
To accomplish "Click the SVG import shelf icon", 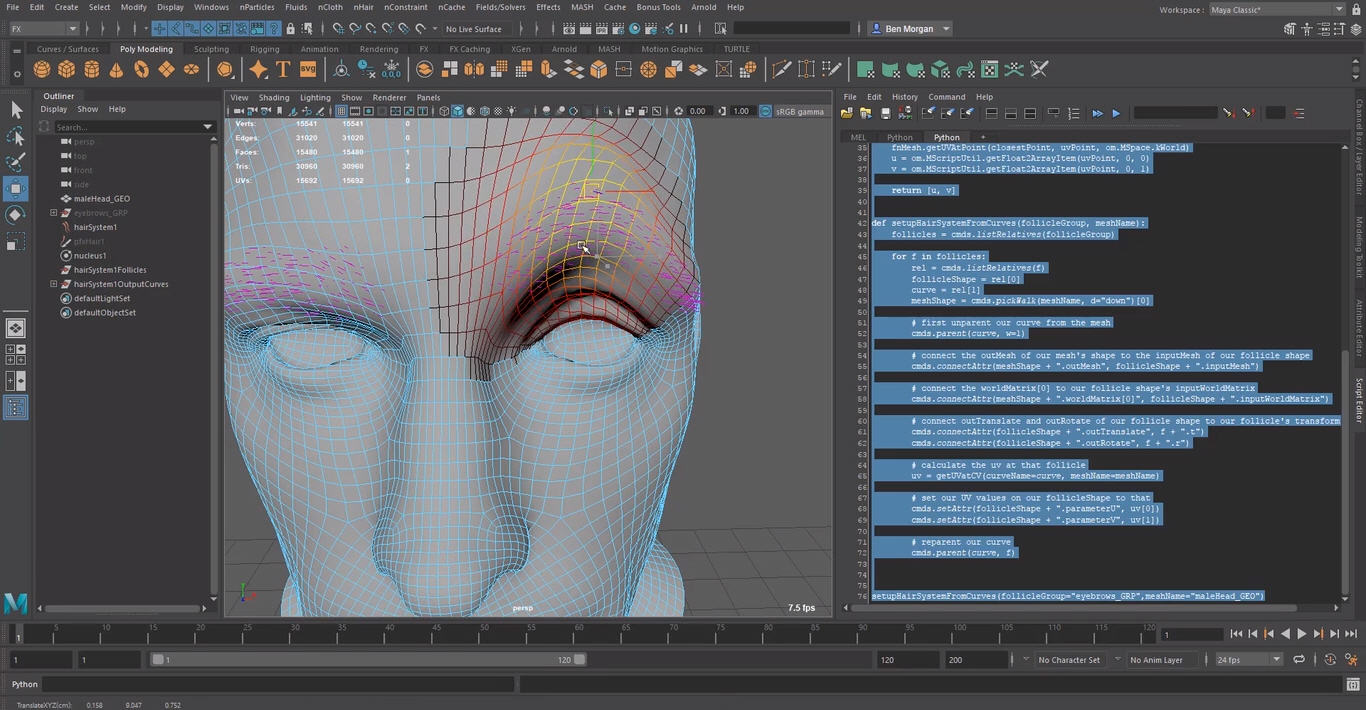I will point(308,69).
